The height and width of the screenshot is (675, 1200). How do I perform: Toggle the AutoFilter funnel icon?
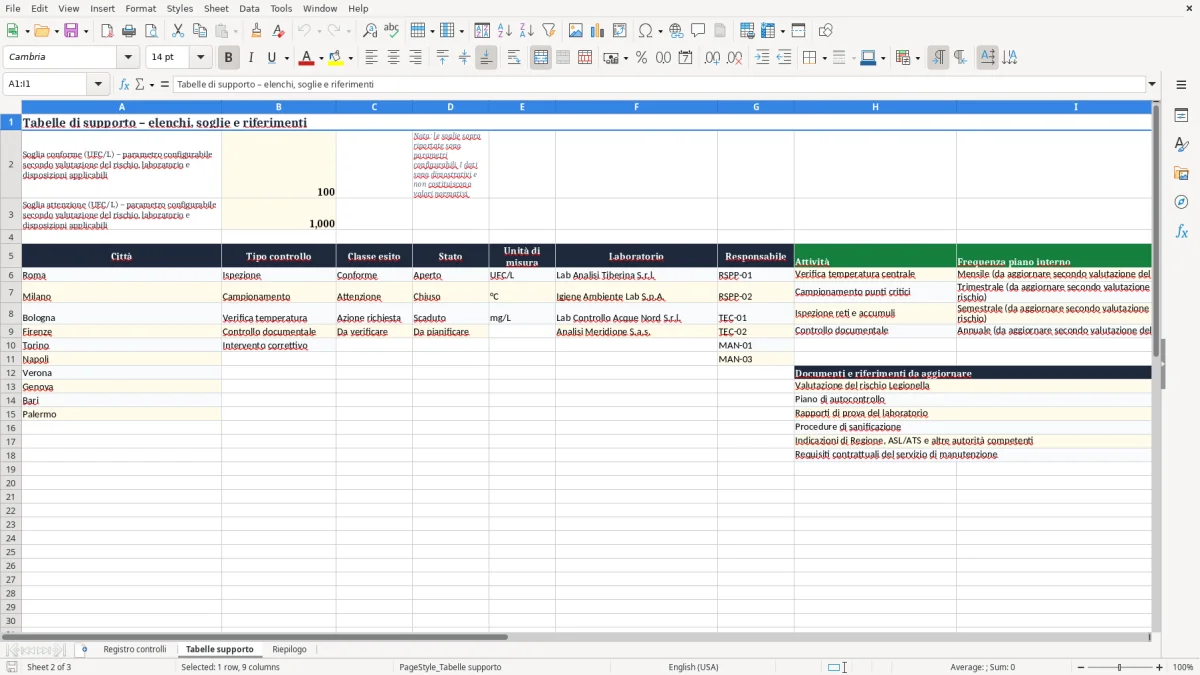[x=549, y=31]
